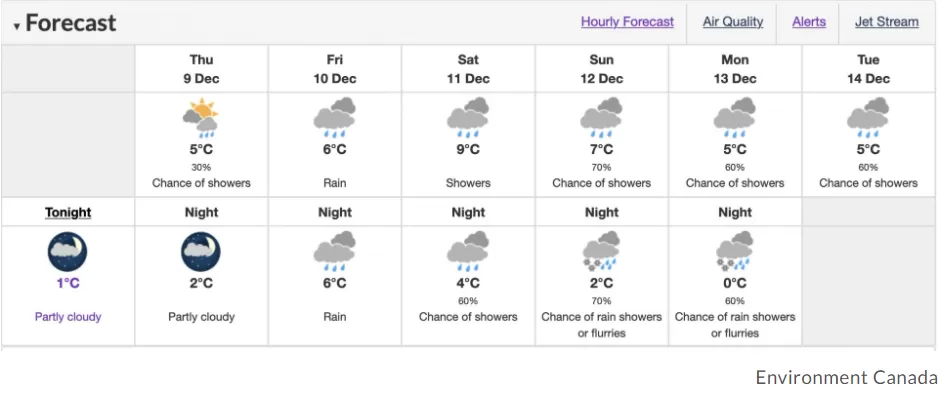Click Friday's daytime rain cloud icon
Screen dimensions: 943x401
pyautogui.click(x=335, y=118)
